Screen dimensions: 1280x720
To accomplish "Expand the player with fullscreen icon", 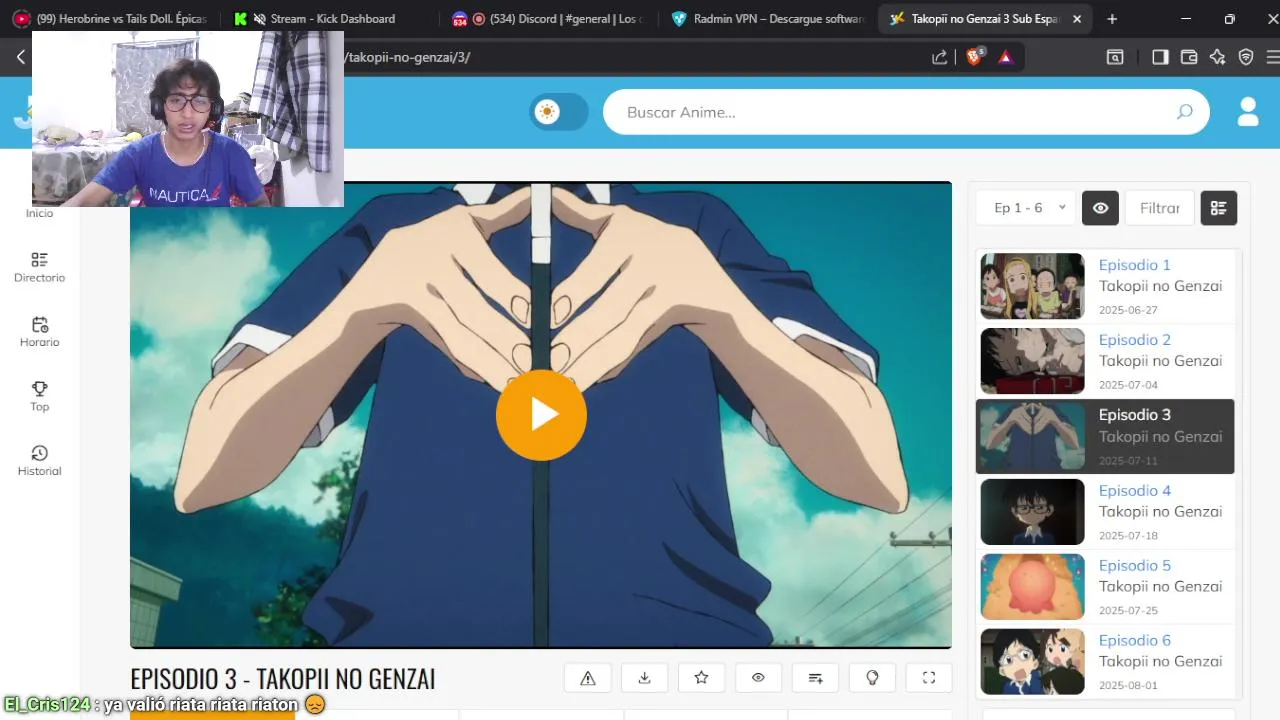I will point(929,678).
